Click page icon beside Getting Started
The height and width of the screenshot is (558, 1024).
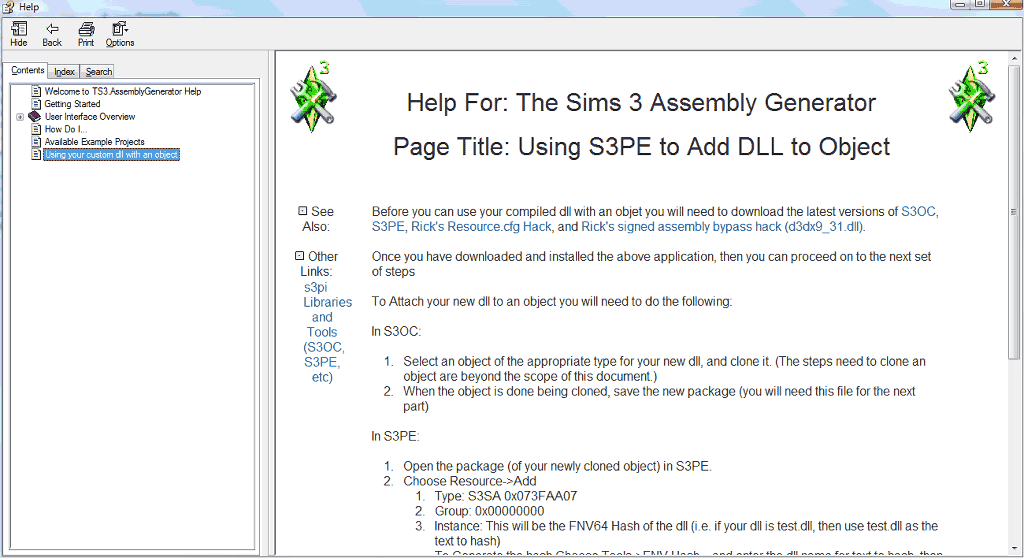(x=37, y=104)
